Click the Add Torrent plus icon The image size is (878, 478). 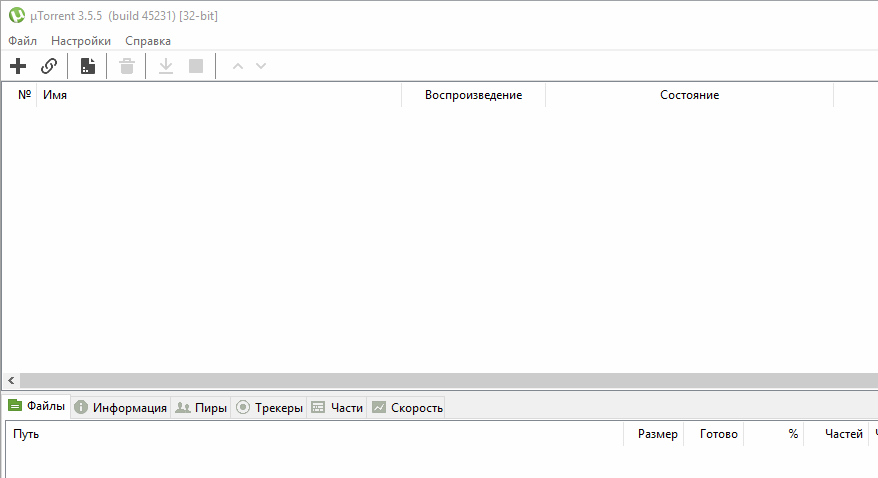click(x=18, y=66)
